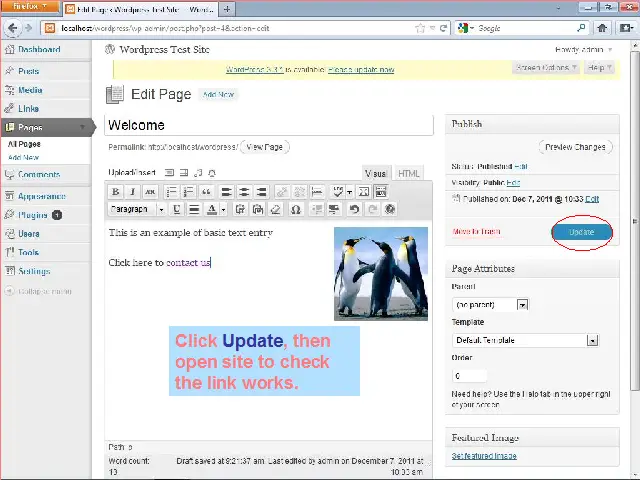Expand the Pages menu arrow

(x=82, y=127)
